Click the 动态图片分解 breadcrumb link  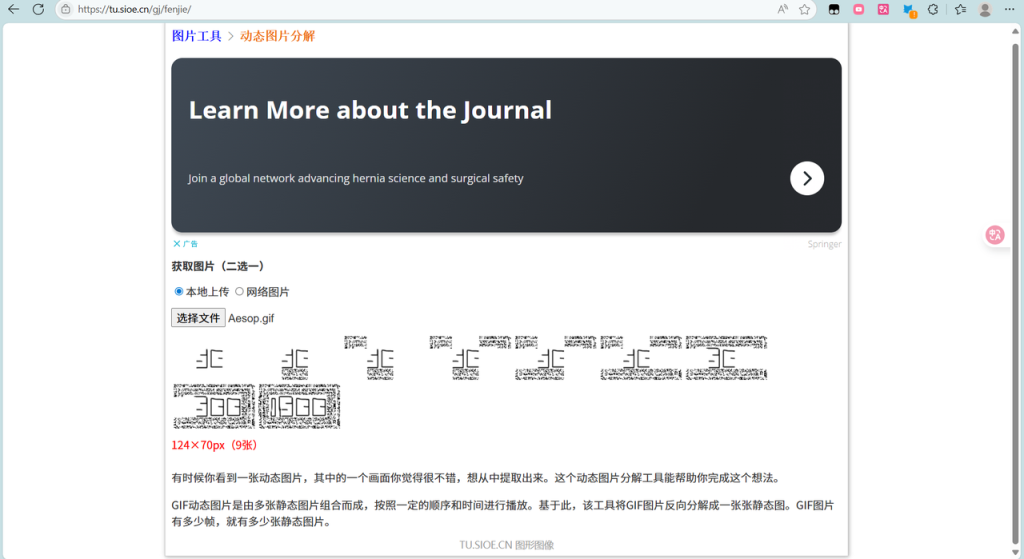[277, 36]
